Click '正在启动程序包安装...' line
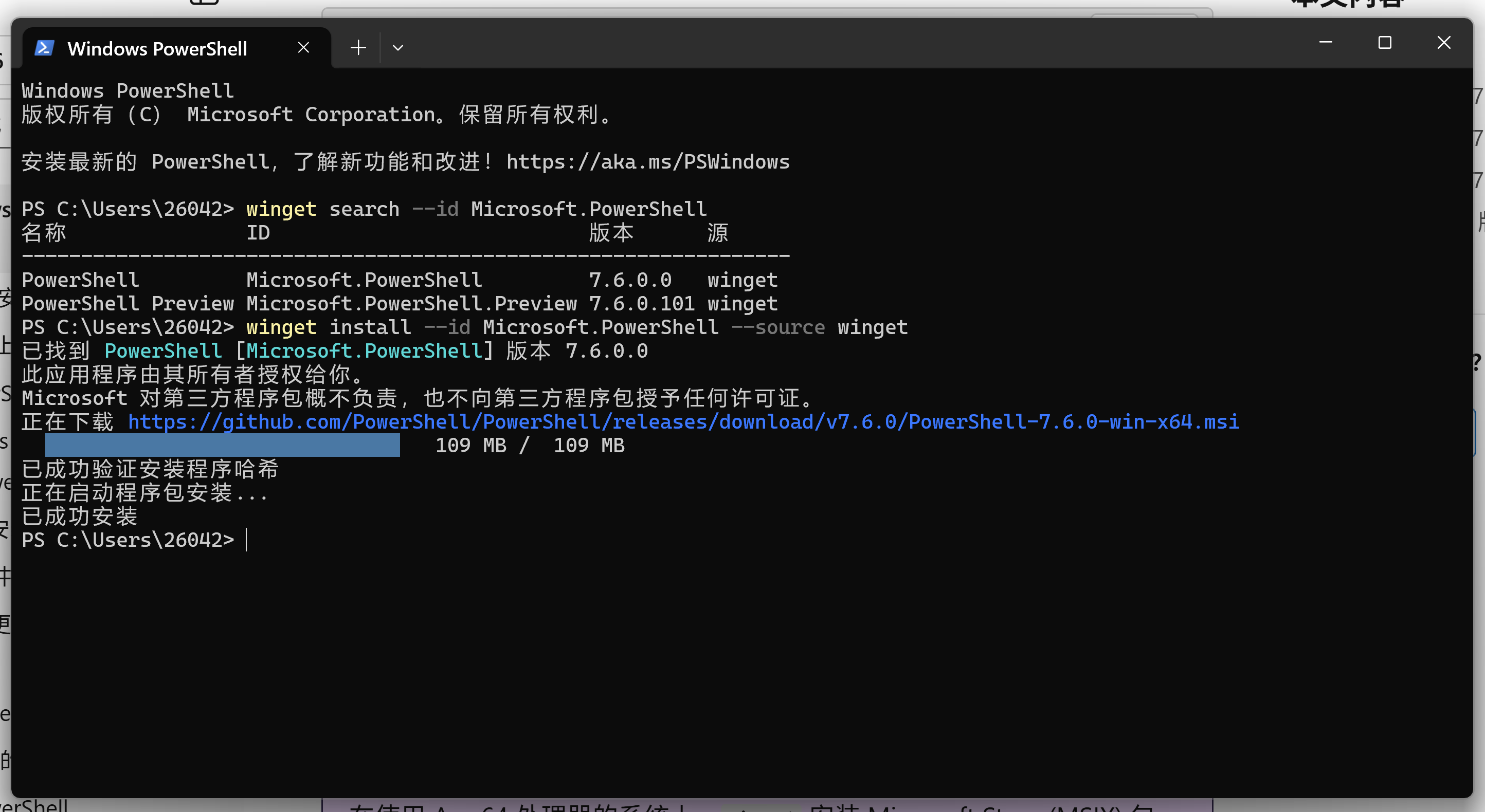 click(144, 493)
